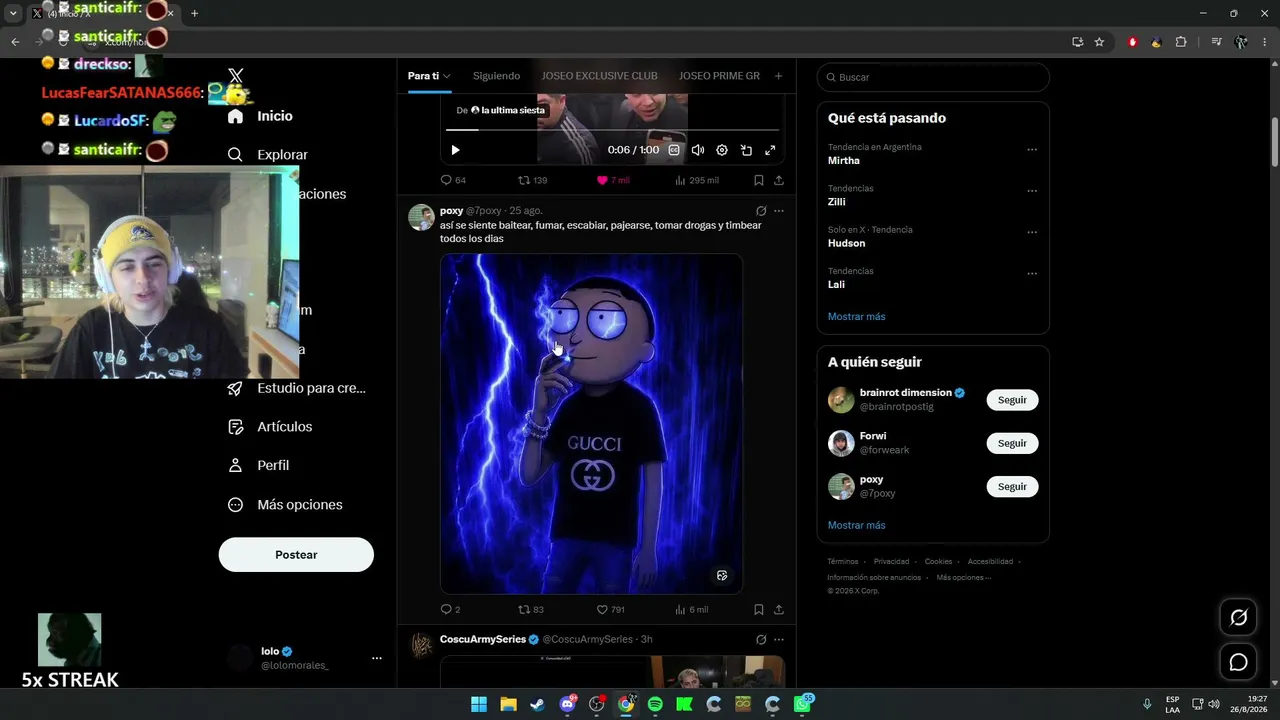Go to Inicio in the sidebar
Screen dimensions: 1280x720
tap(261, 116)
